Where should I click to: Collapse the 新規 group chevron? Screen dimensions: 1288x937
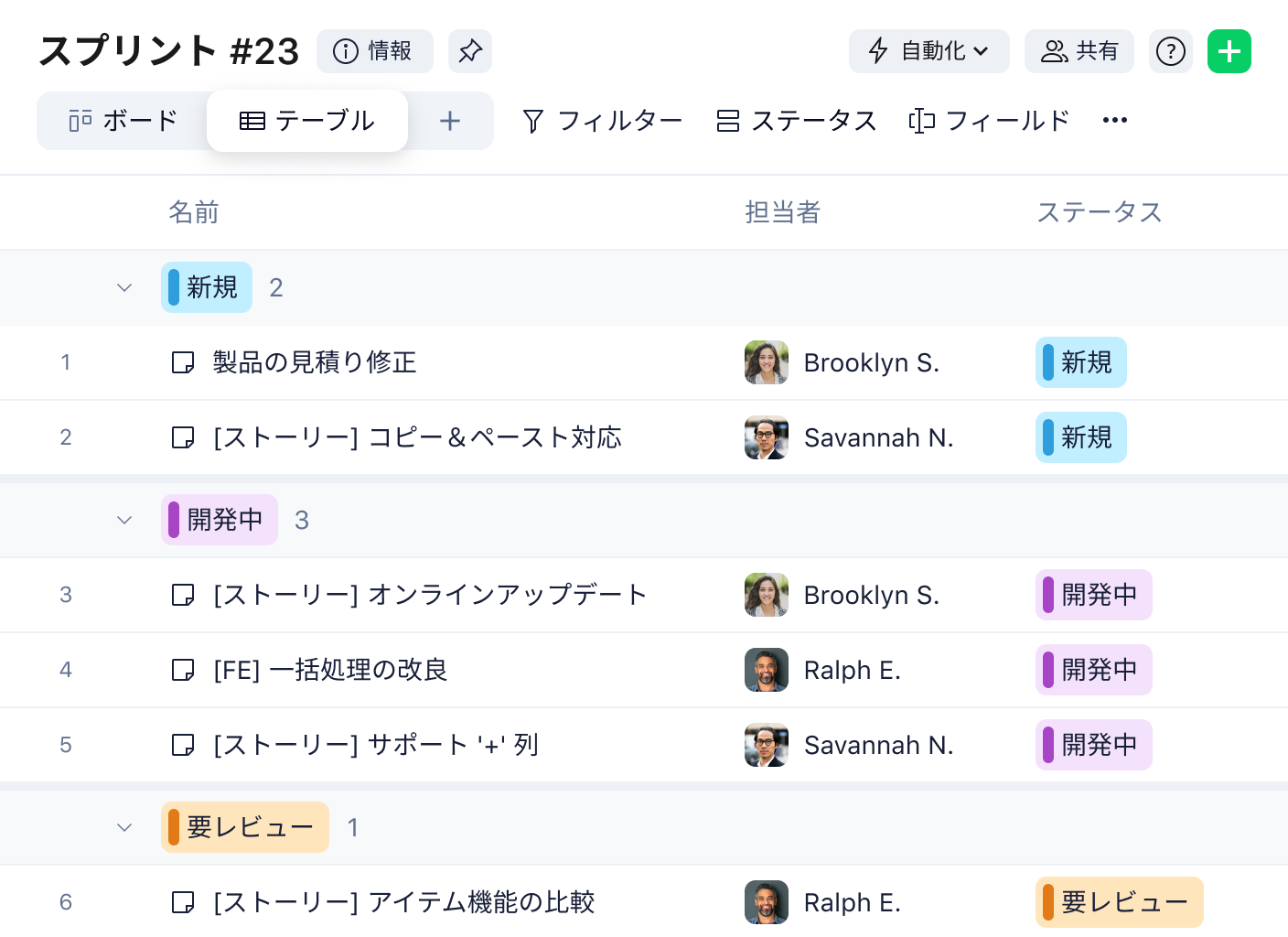click(124, 287)
